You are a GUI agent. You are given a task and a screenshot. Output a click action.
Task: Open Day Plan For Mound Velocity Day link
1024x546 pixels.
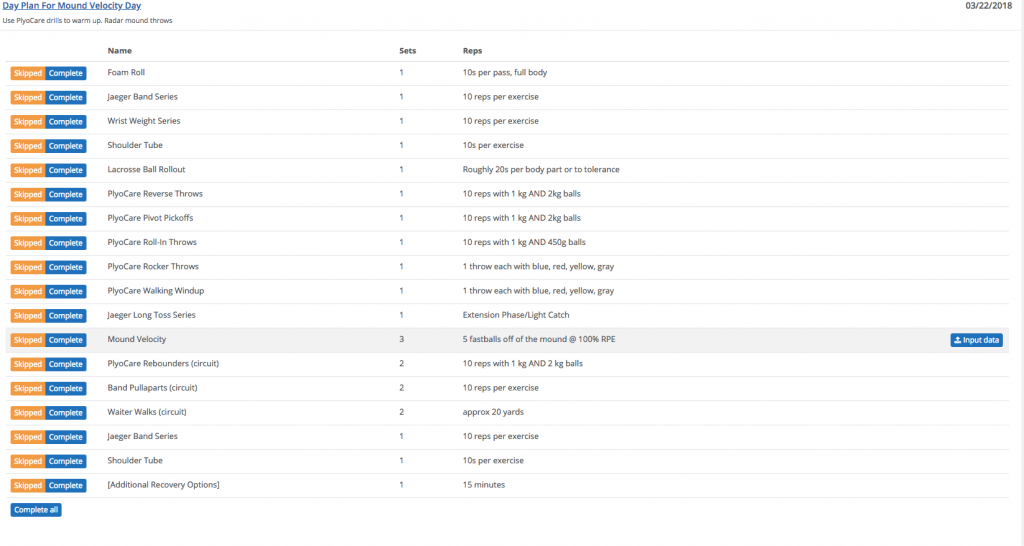(x=72, y=6)
